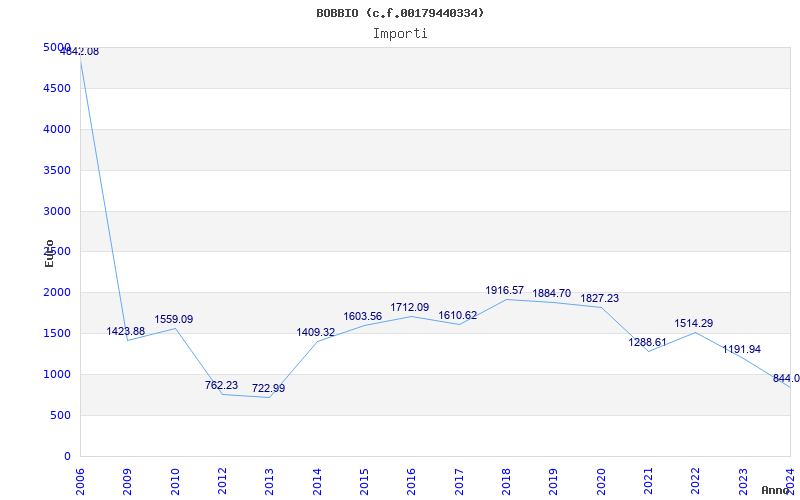
Task: Click x-axis year 2020
Action: pos(601,483)
